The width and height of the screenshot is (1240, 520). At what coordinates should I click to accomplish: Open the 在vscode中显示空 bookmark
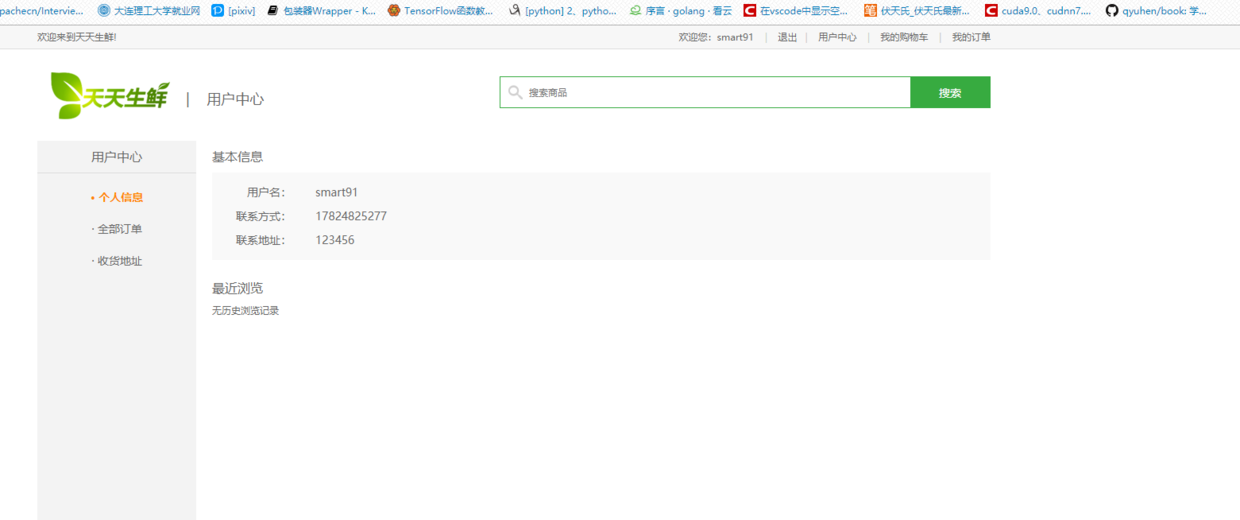[795, 11]
